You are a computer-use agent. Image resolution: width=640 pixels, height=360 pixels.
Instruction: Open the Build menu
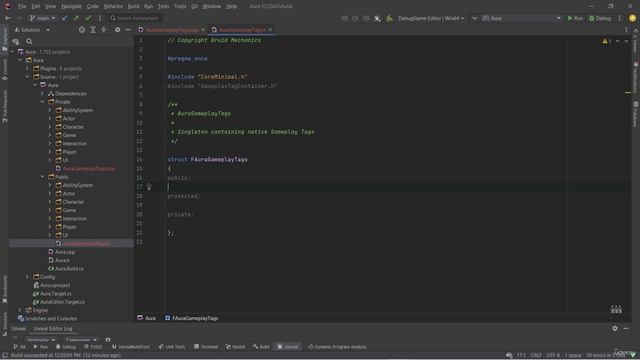click(133, 6)
